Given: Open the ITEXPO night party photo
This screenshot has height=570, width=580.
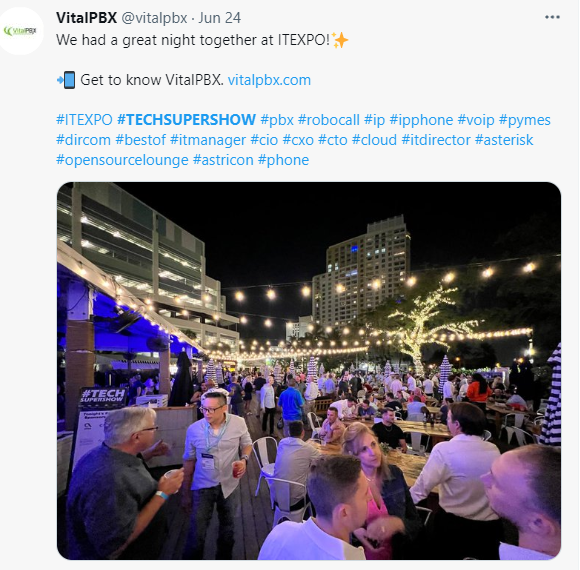Looking at the screenshot, I should [309, 371].
